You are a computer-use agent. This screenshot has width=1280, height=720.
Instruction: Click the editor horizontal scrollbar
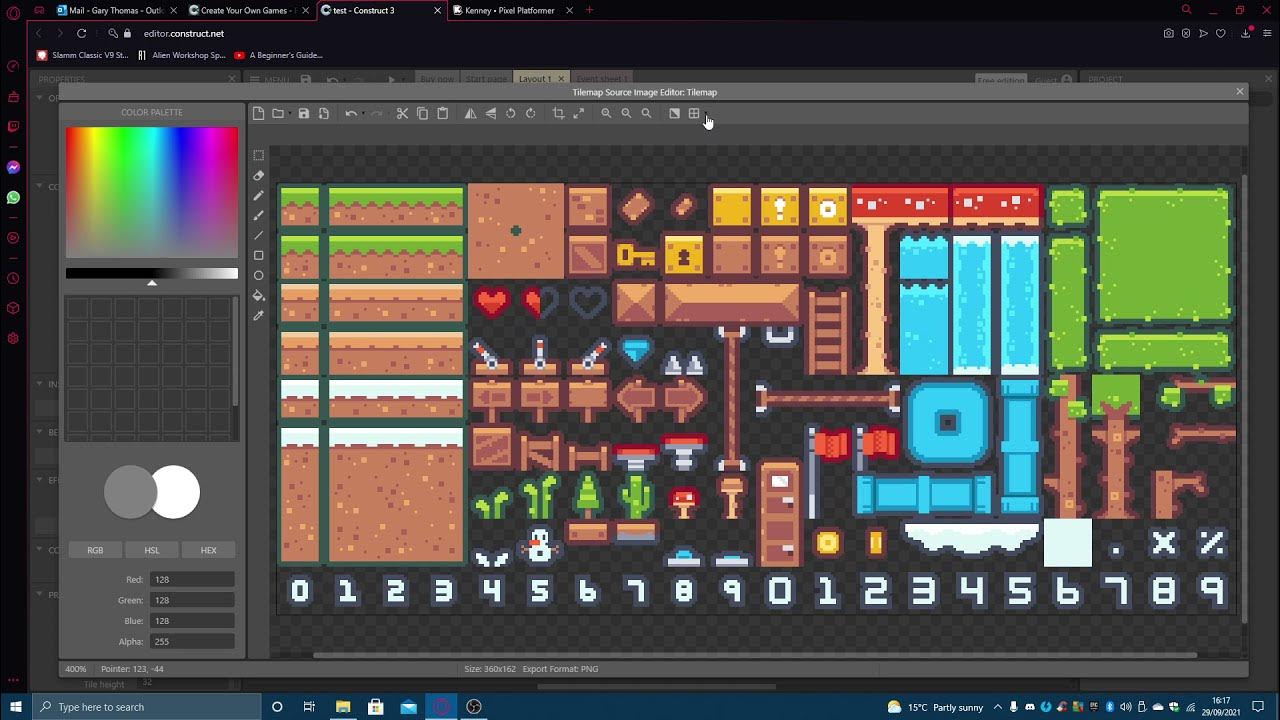pyautogui.click(x=755, y=656)
